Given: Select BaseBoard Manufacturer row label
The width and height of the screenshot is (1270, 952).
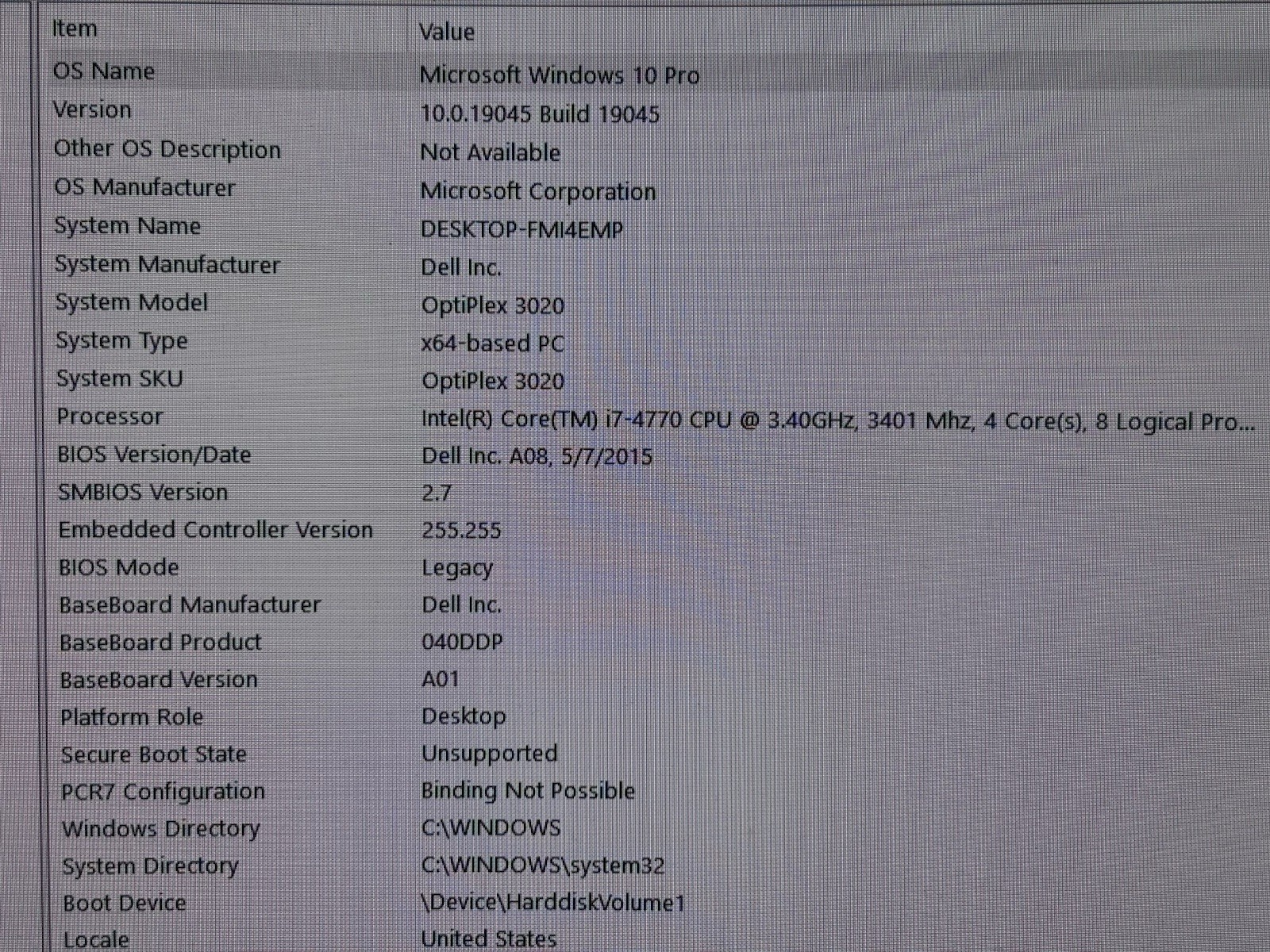Looking at the screenshot, I should point(190,605).
